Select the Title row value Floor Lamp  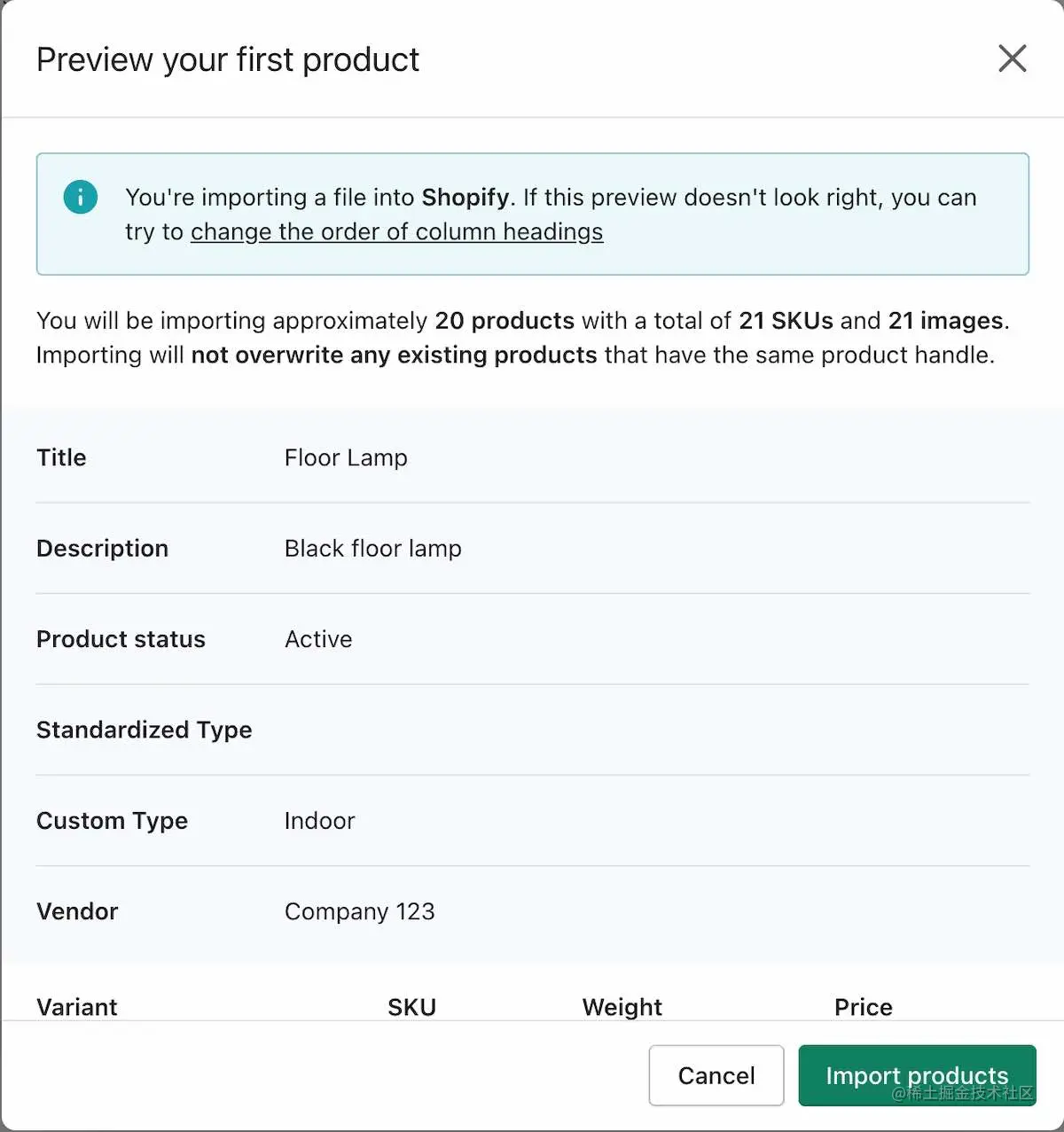(345, 458)
